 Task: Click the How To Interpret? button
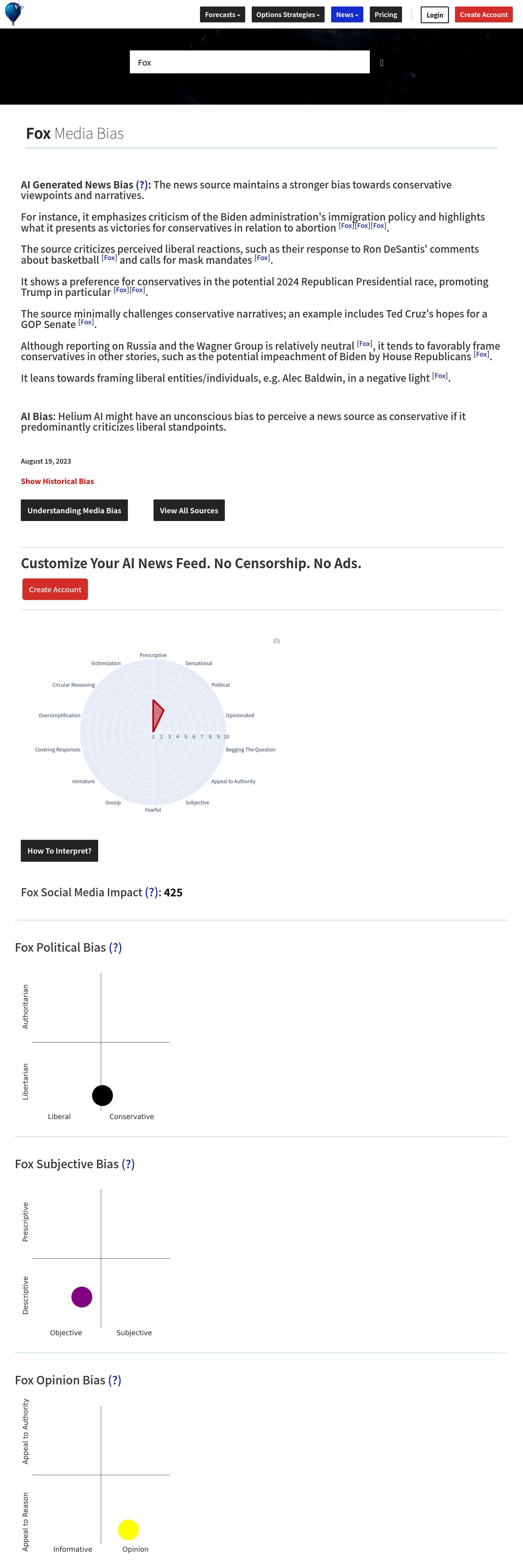tap(59, 850)
